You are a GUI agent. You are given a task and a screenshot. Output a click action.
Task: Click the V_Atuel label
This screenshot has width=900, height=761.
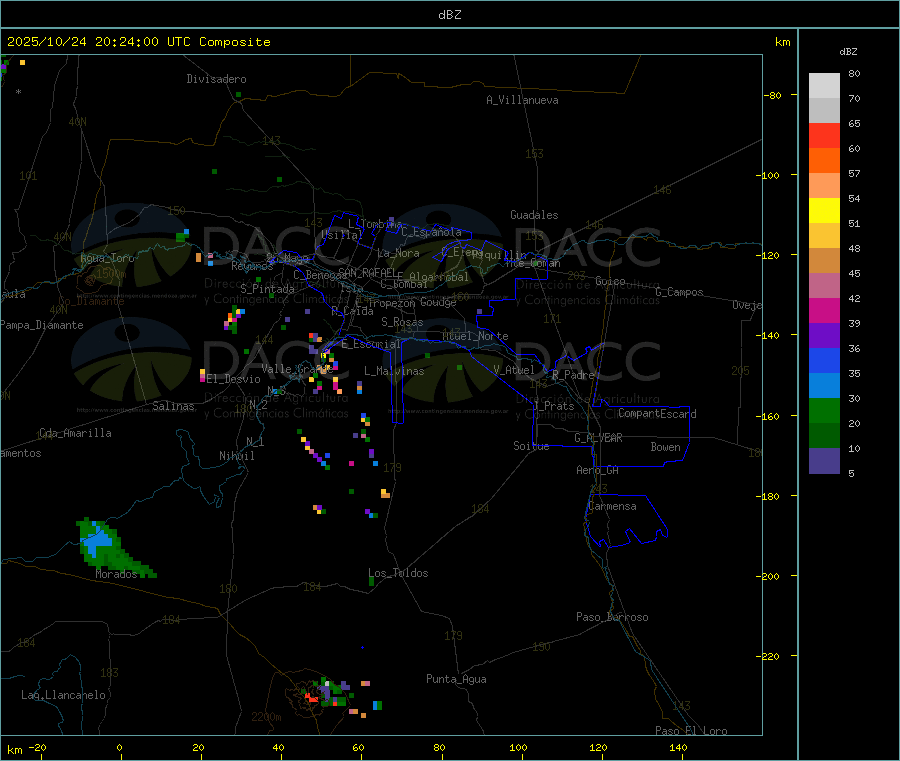point(514,370)
